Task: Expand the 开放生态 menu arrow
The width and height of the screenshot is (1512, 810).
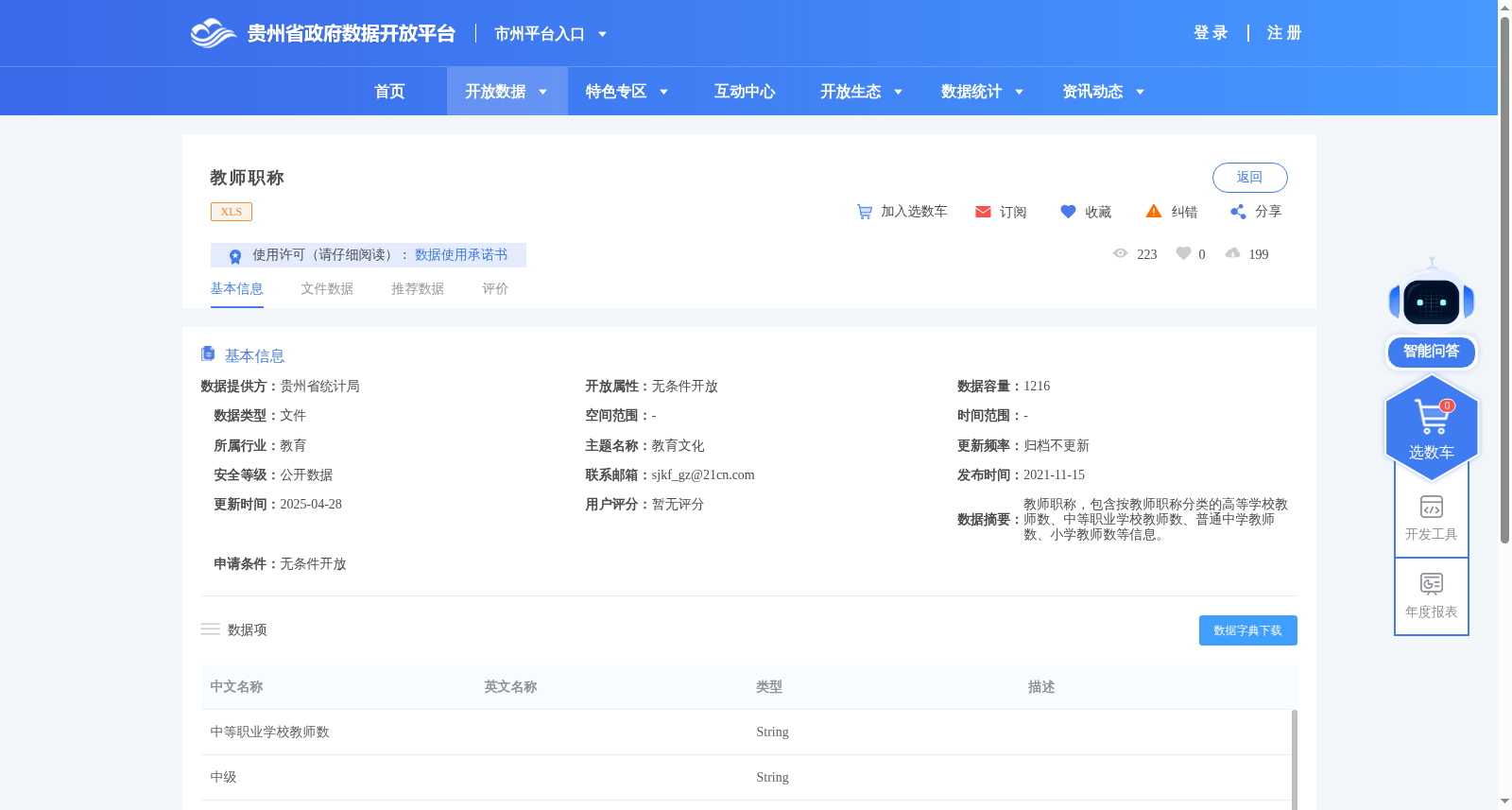Action: pyautogui.click(x=898, y=92)
